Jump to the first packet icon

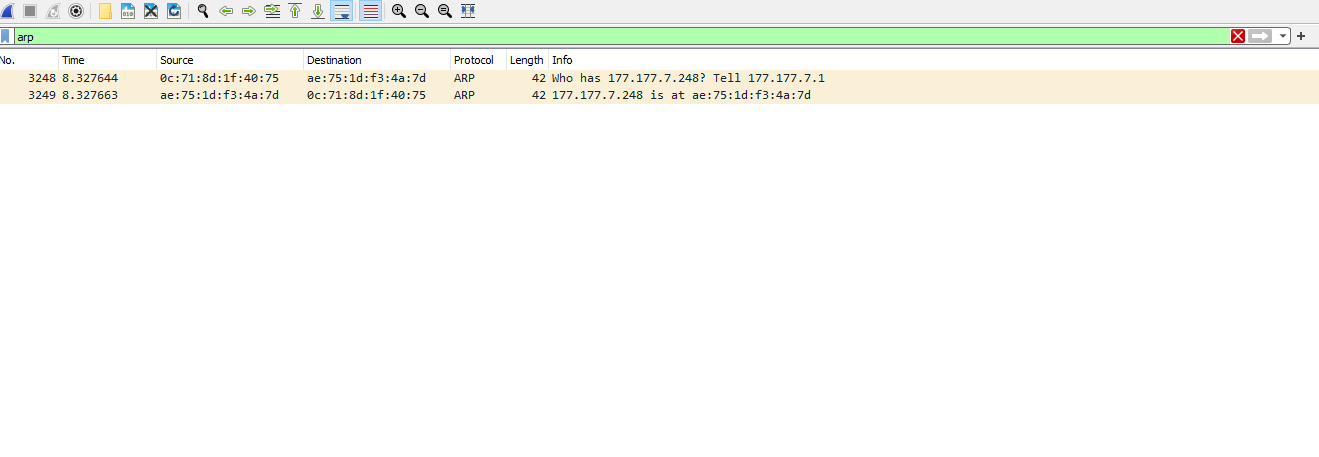(295, 11)
